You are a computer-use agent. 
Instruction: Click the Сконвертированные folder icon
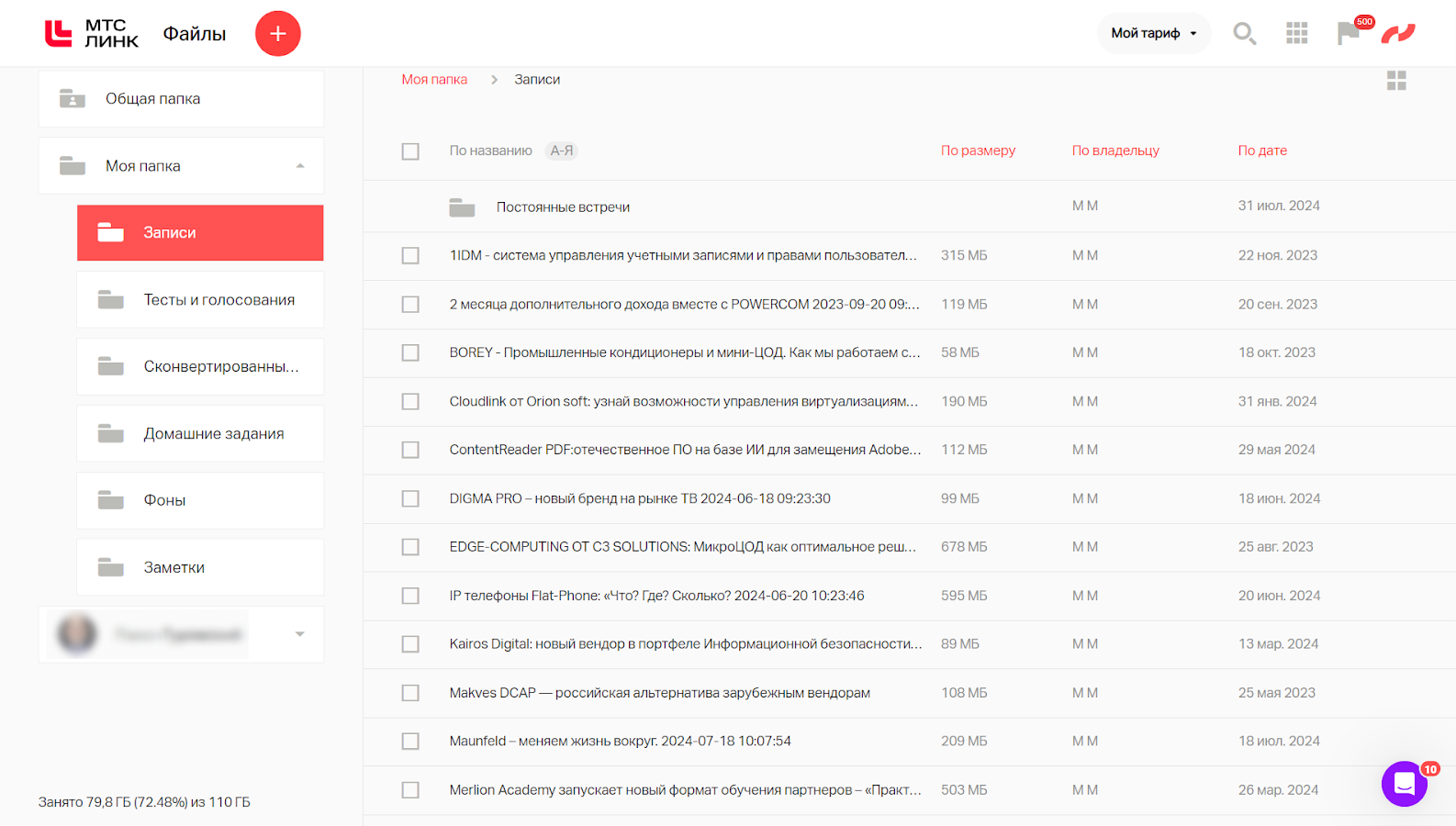pyautogui.click(x=111, y=366)
